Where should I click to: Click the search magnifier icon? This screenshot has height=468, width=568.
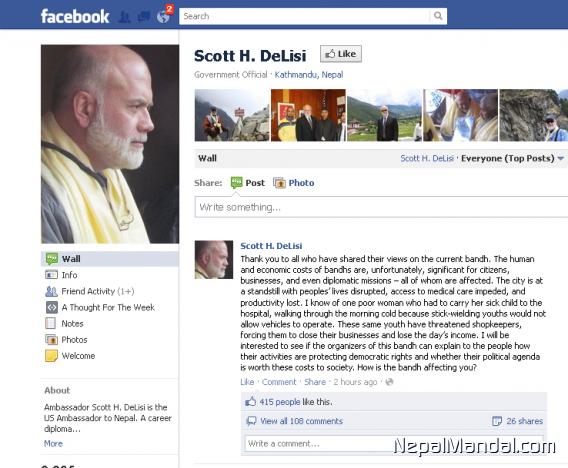438,16
